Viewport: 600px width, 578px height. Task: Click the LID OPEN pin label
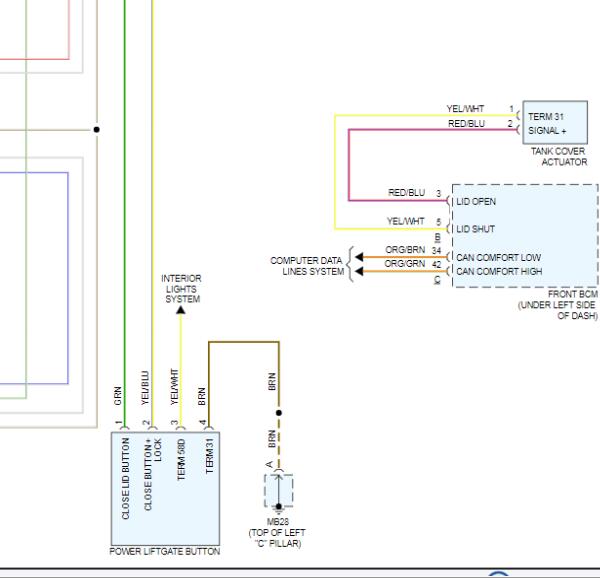(476, 201)
